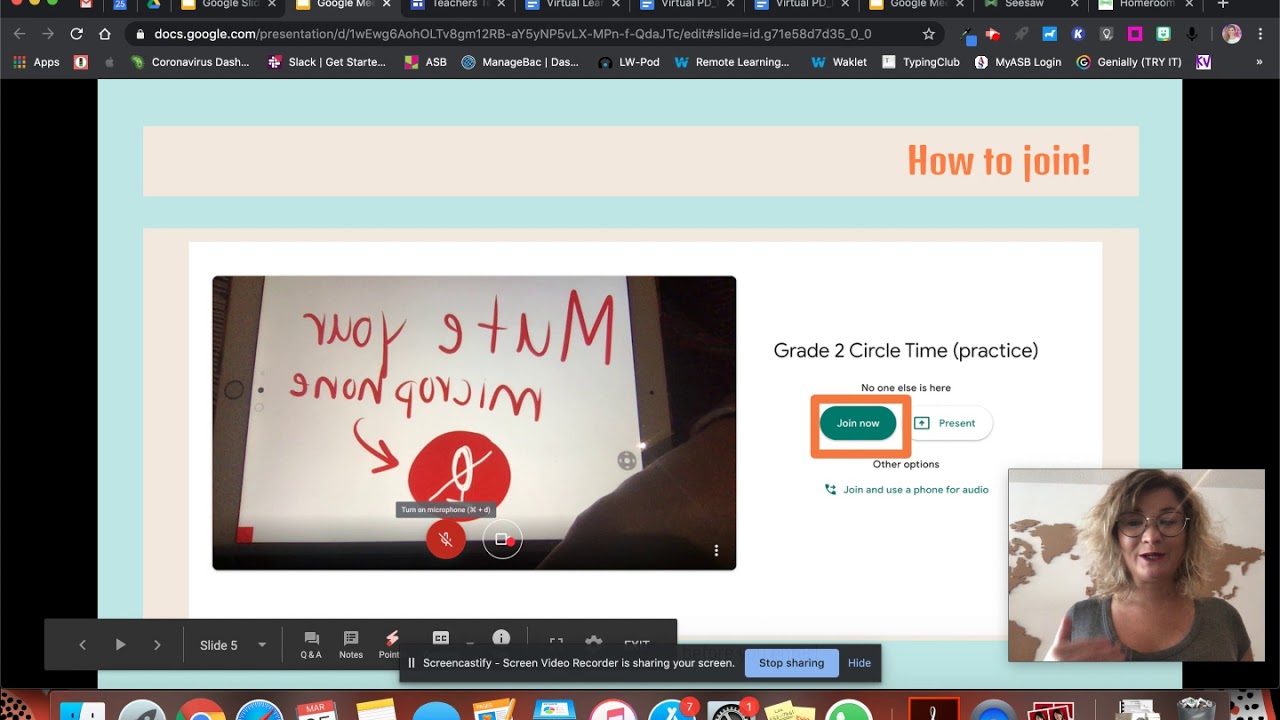1280x720 pixels.
Task: Switch to the Seesaw tab
Action: pos(1024,4)
